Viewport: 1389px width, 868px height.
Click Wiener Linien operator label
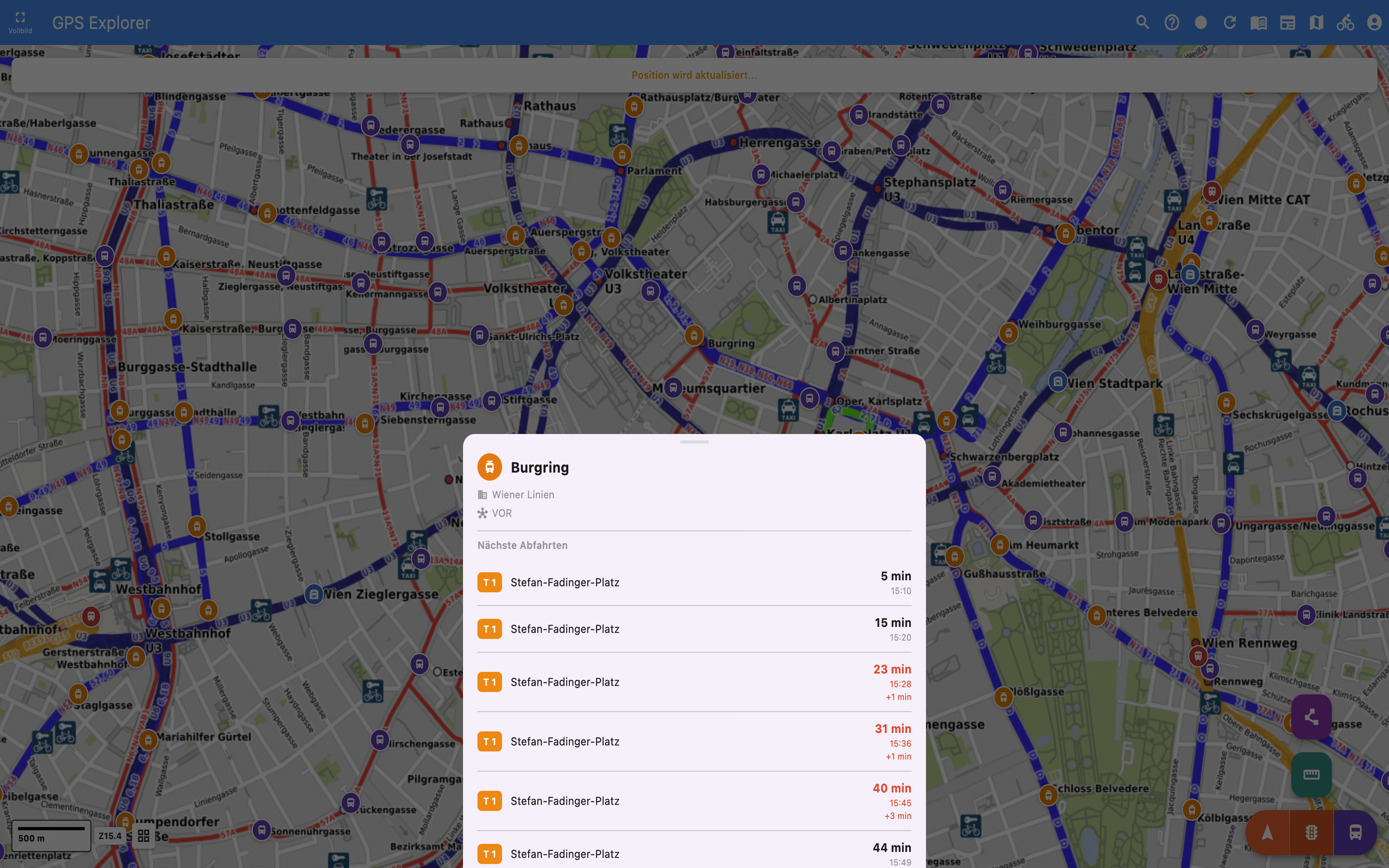click(x=523, y=495)
